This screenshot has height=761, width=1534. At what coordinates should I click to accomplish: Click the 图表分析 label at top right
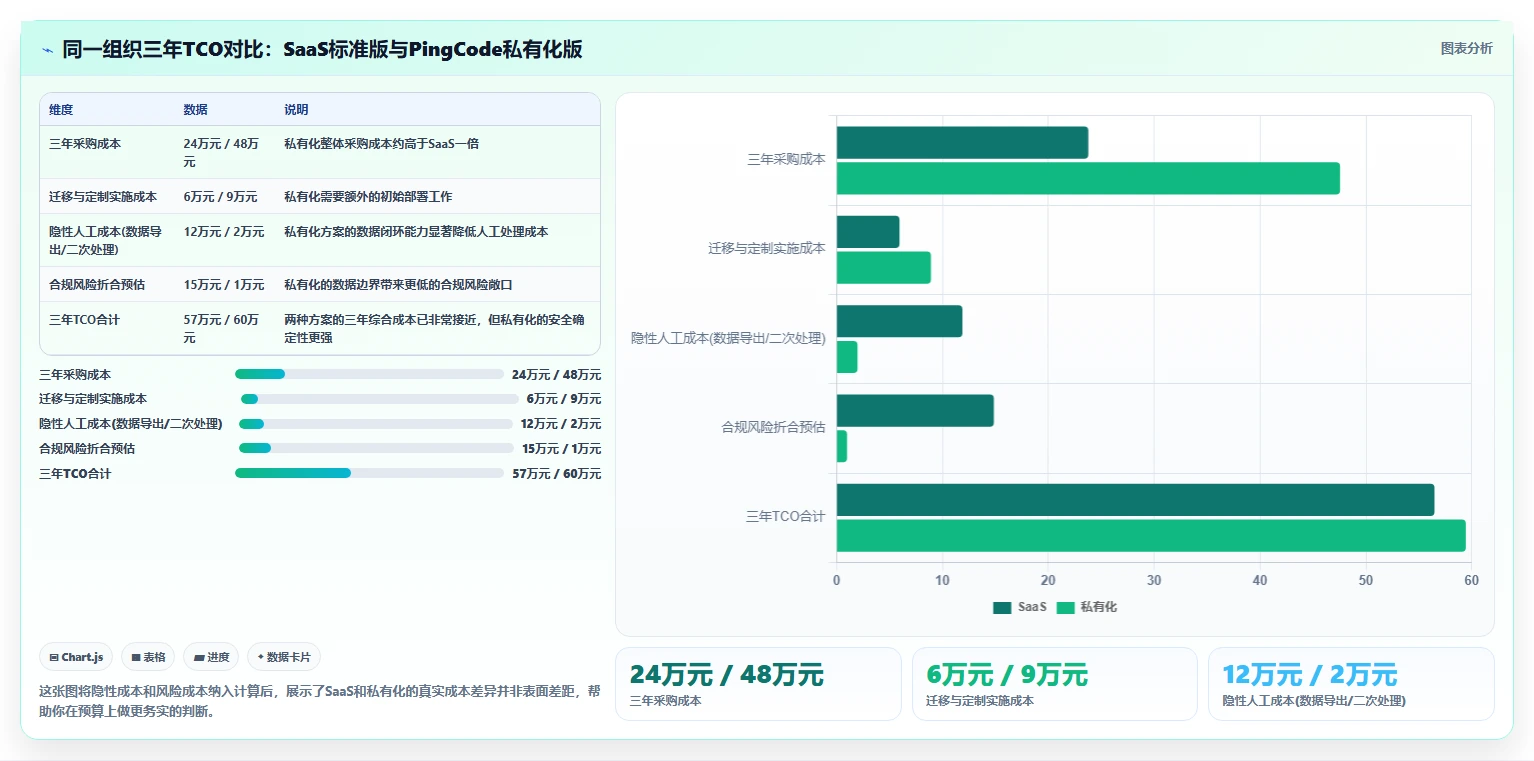(x=1466, y=49)
